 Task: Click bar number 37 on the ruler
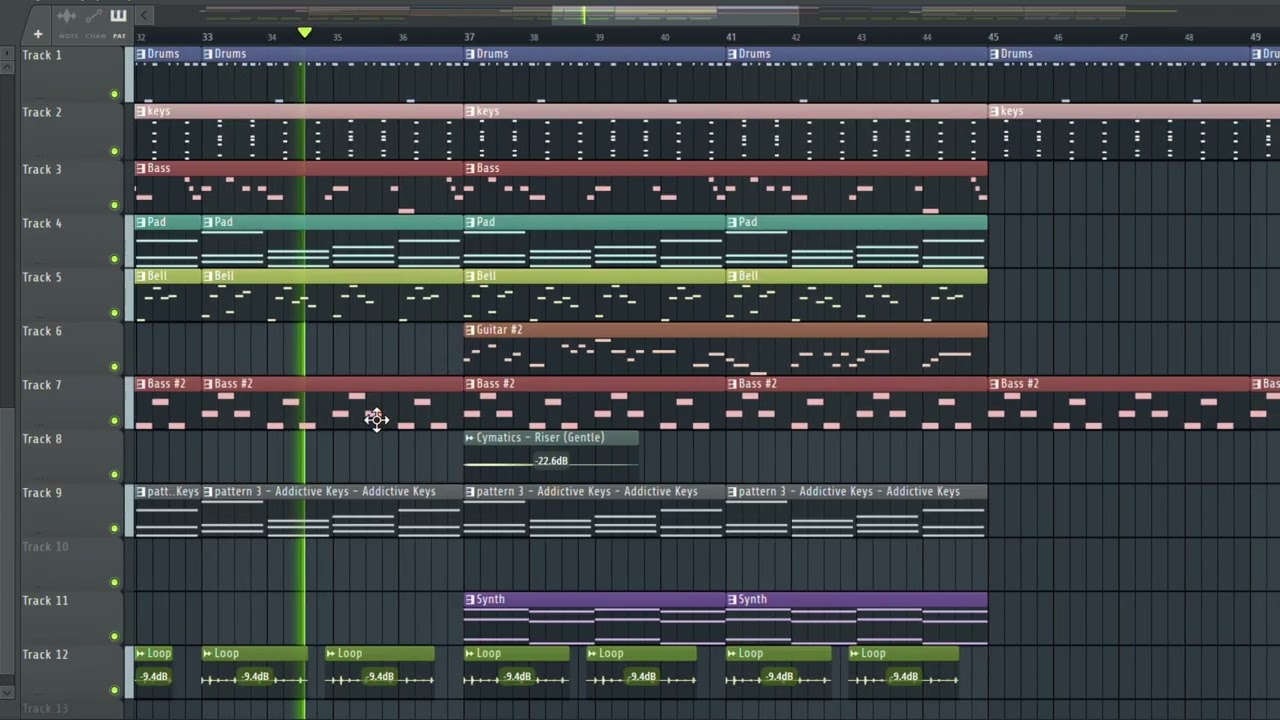(x=469, y=38)
